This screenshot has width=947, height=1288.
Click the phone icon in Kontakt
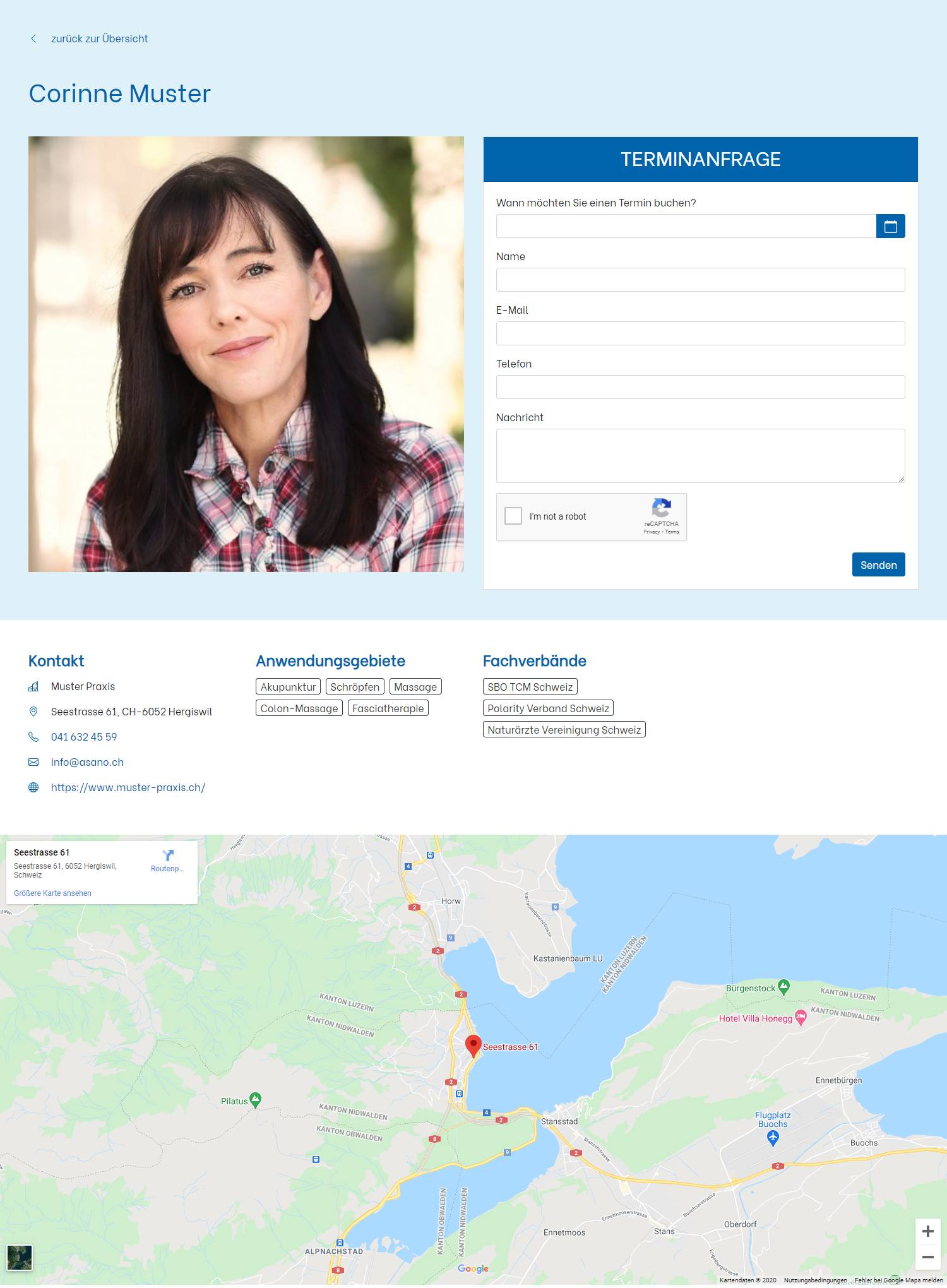33,737
